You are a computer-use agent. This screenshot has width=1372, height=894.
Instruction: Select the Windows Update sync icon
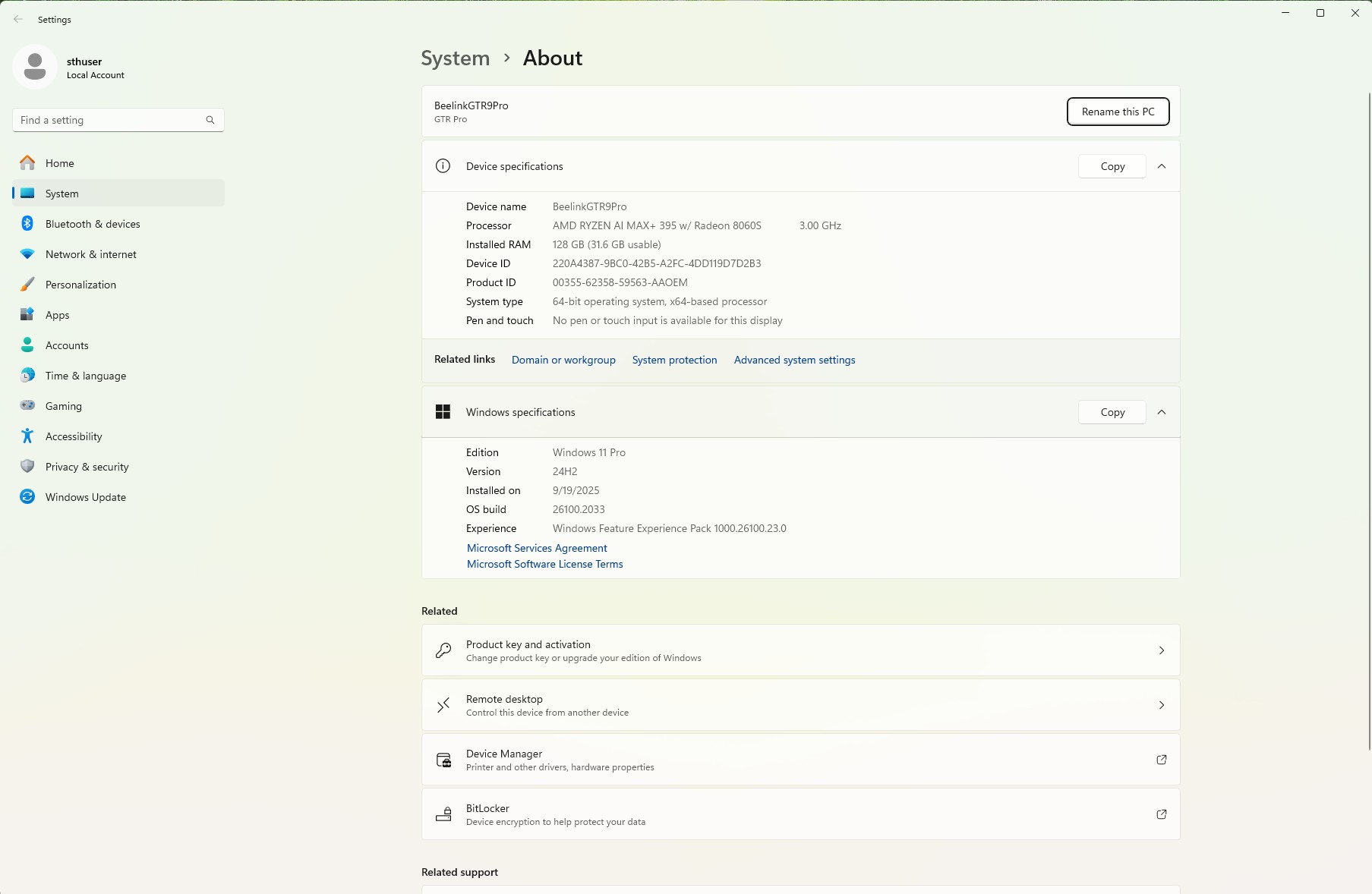(x=27, y=497)
